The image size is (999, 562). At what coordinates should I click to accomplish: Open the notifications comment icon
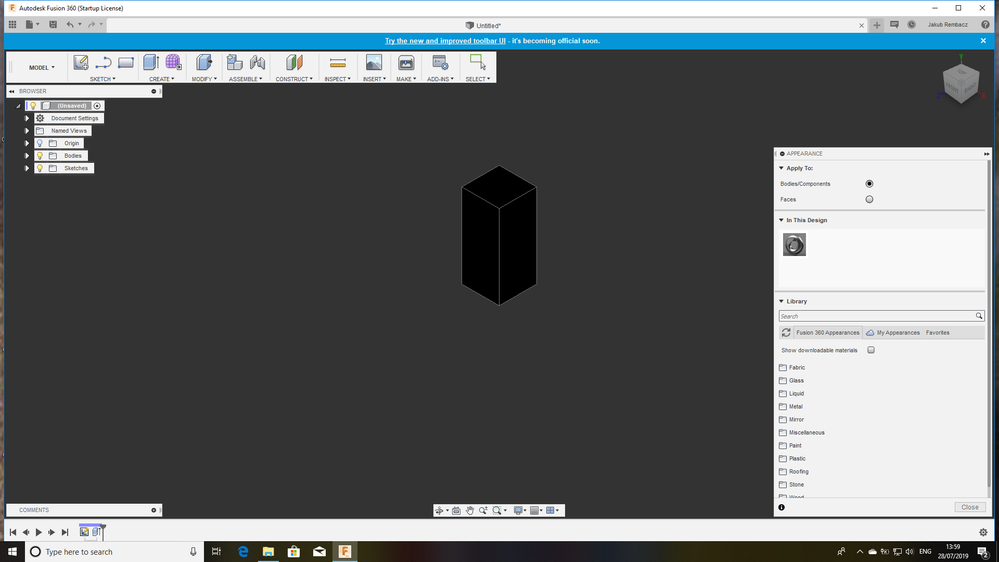pos(894,25)
